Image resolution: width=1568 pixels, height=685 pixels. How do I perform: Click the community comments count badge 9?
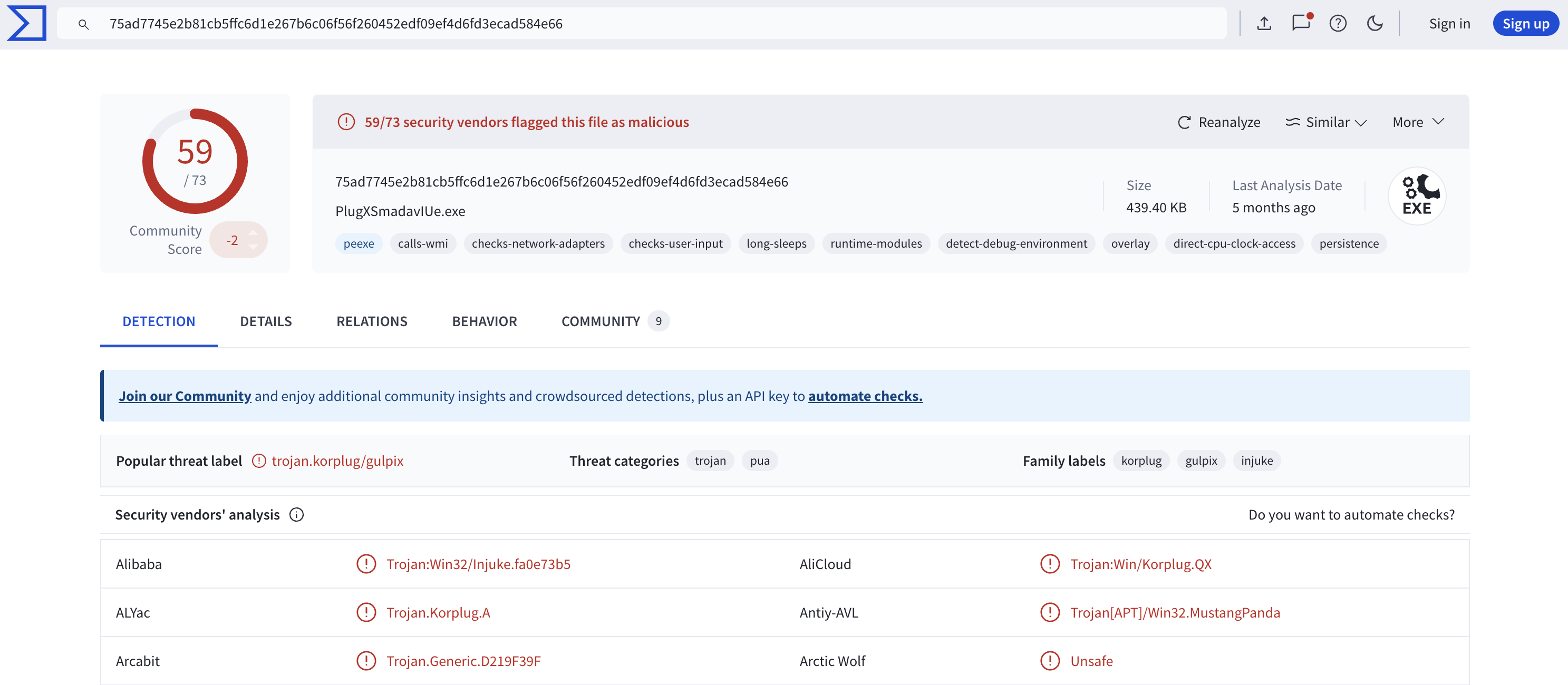[x=659, y=321]
